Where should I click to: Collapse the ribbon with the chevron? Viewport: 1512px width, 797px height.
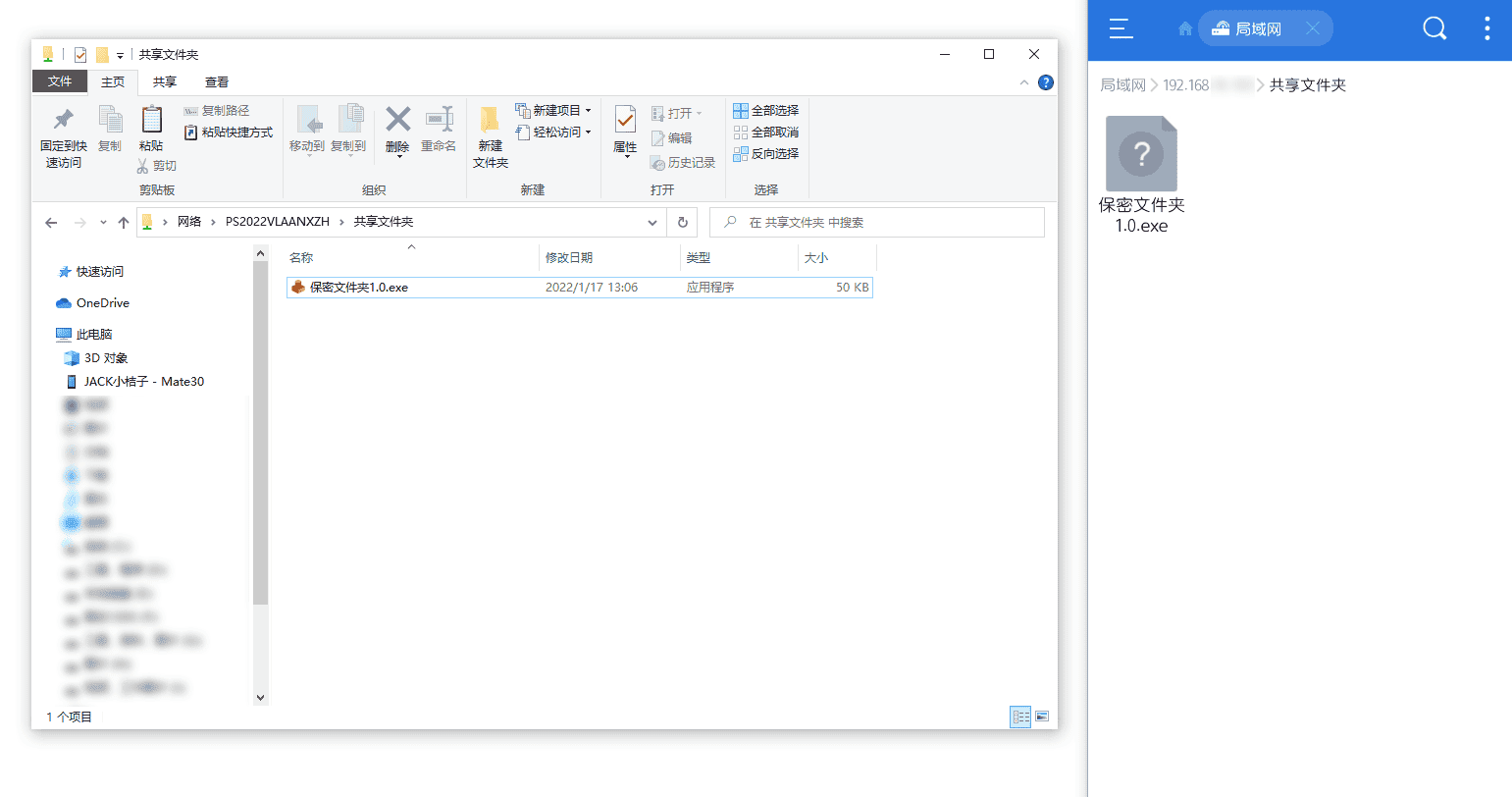tap(1024, 82)
